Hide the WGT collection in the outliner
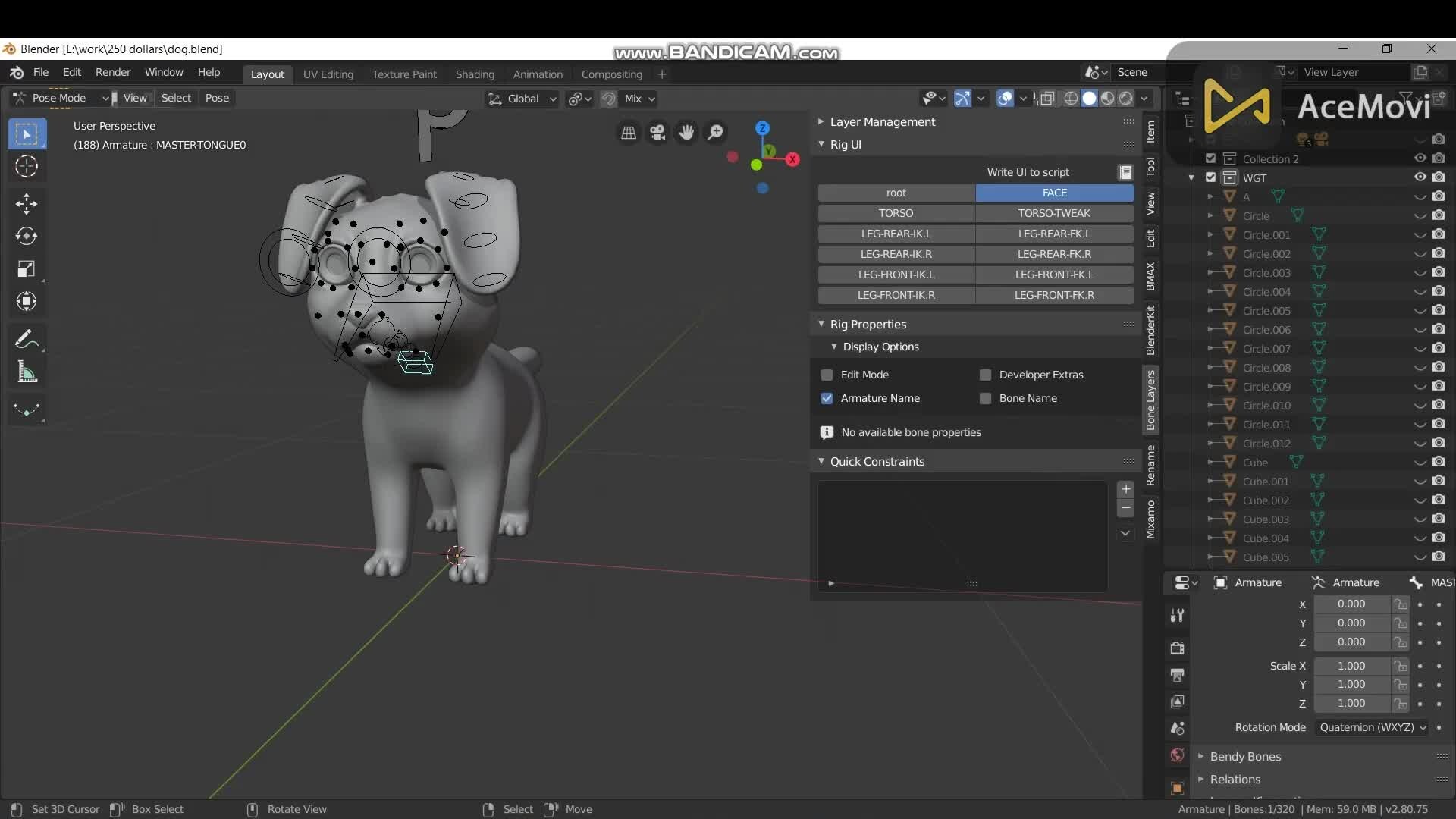The image size is (1456, 819). (x=1419, y=177)
